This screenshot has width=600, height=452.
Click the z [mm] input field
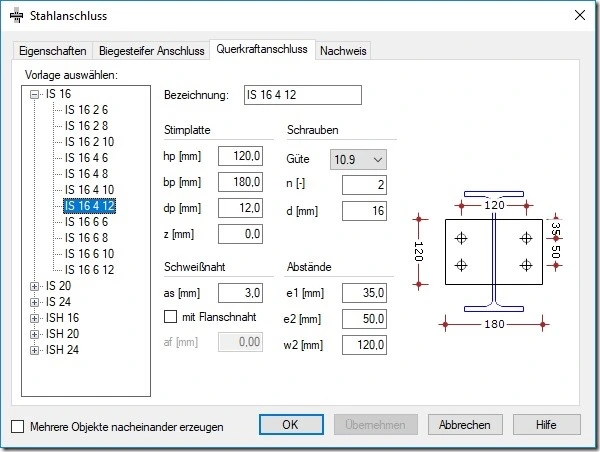click(x=240, y=234)
